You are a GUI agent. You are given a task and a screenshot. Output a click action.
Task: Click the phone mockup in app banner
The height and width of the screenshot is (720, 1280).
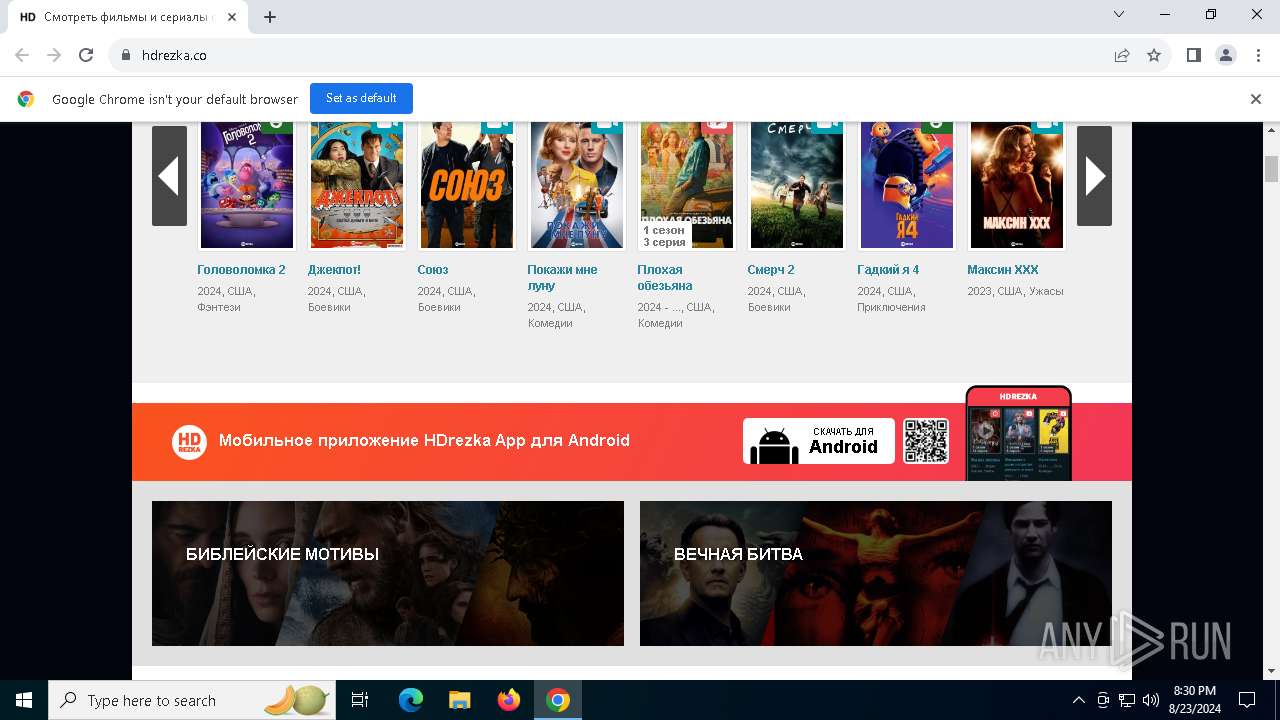[1018, 433]
